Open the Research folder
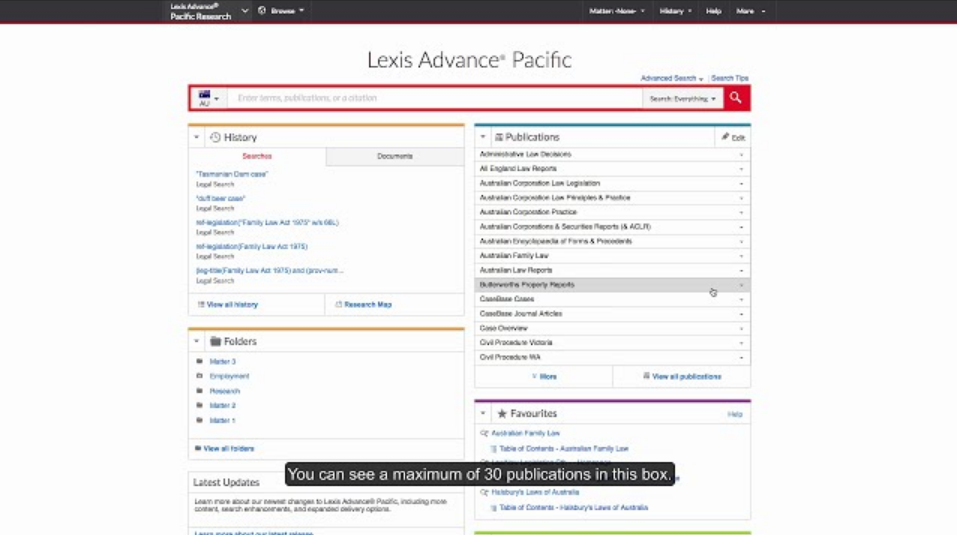This screenshot has width=957, height=535. pyautogui.click(x=225, y=391)
